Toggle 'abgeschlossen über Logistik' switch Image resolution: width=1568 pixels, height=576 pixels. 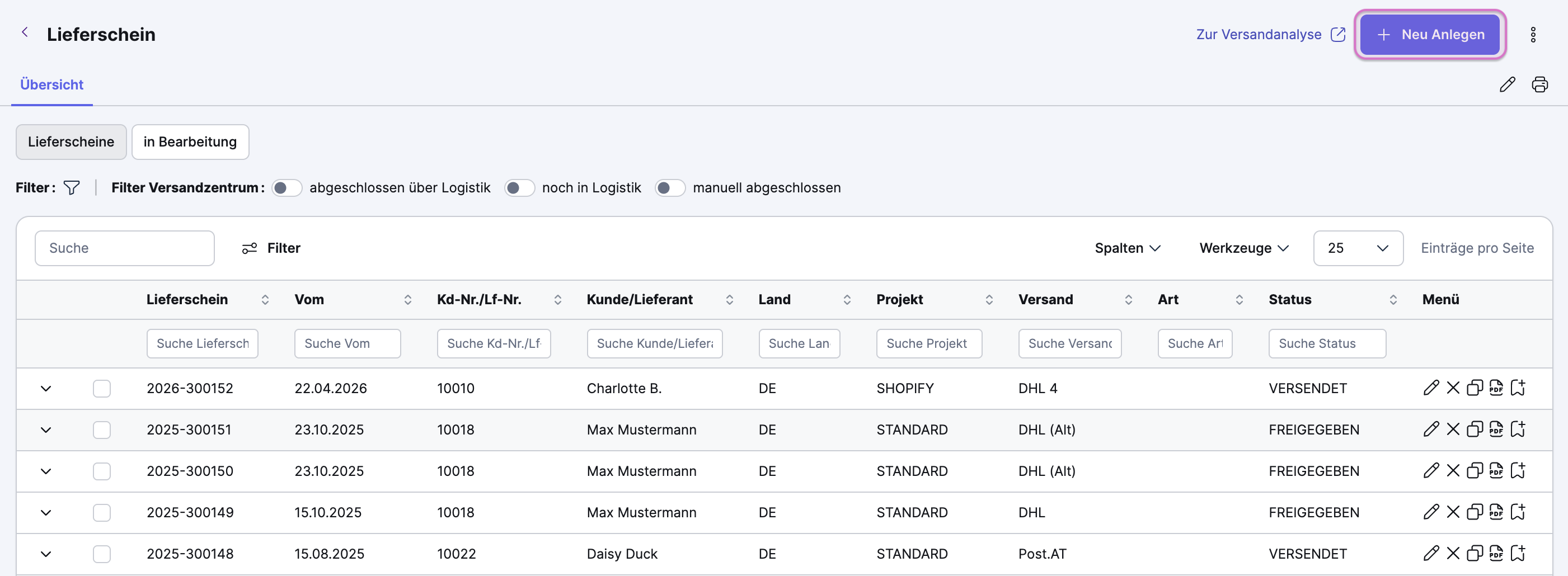click(x=287, y=188)
